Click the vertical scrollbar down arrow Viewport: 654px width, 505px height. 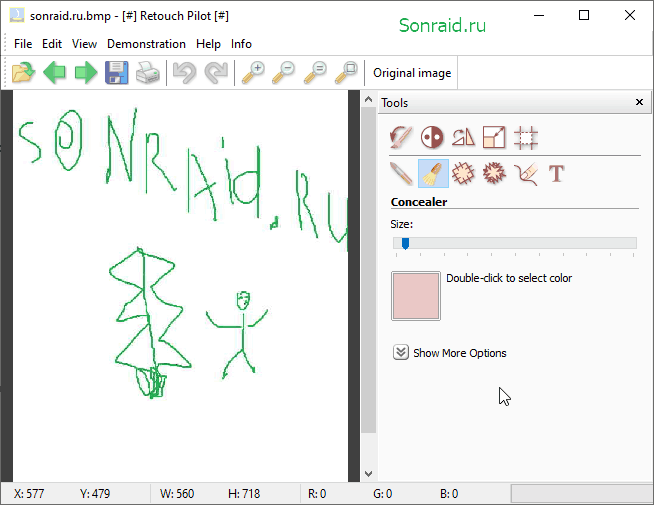coord(368,474)
